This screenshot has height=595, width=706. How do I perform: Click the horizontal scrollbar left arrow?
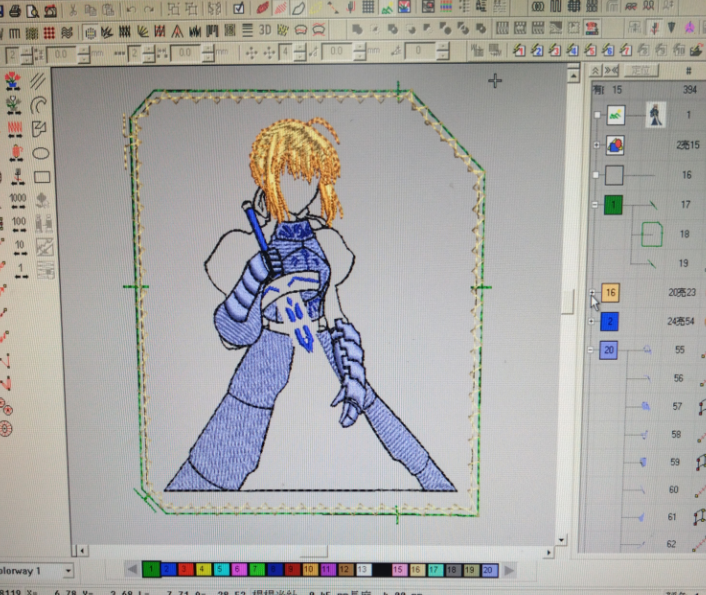82,550
